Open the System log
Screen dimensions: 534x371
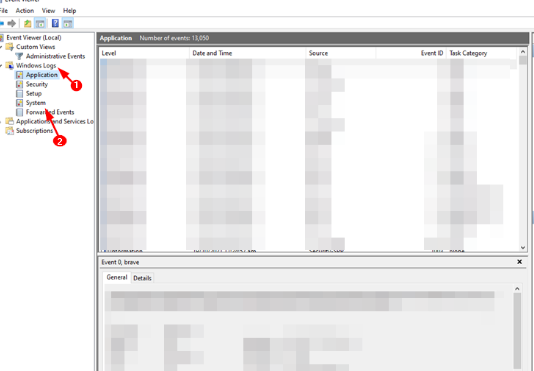pyautogui.click(x=36, y=103)
